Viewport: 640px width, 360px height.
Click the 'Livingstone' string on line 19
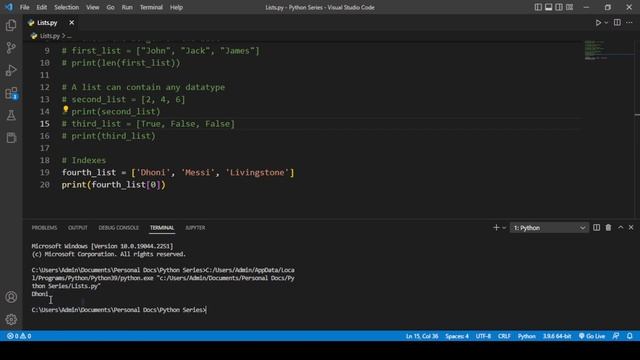257,172
